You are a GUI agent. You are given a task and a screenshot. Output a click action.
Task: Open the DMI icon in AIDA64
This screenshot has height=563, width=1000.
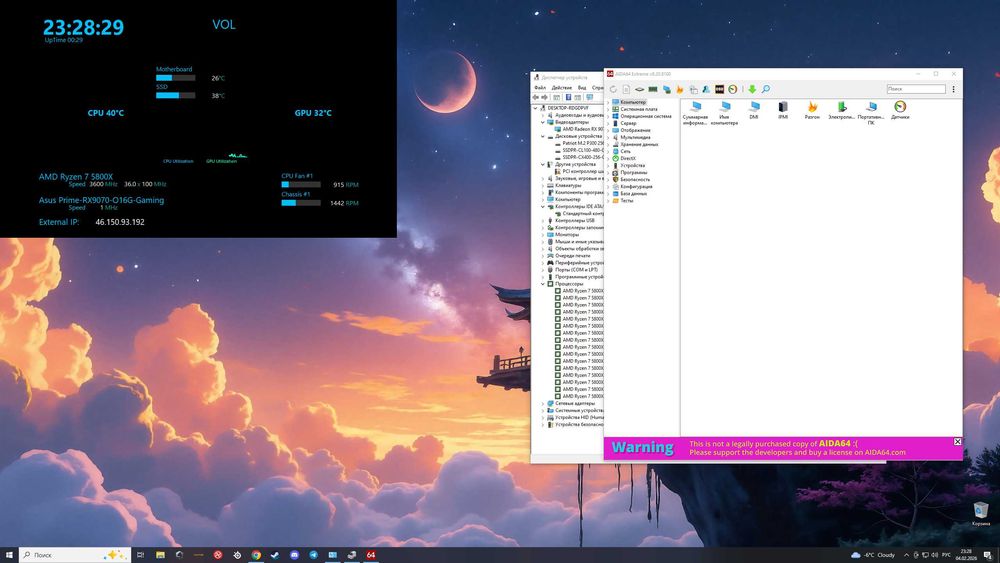pos(754,110)
